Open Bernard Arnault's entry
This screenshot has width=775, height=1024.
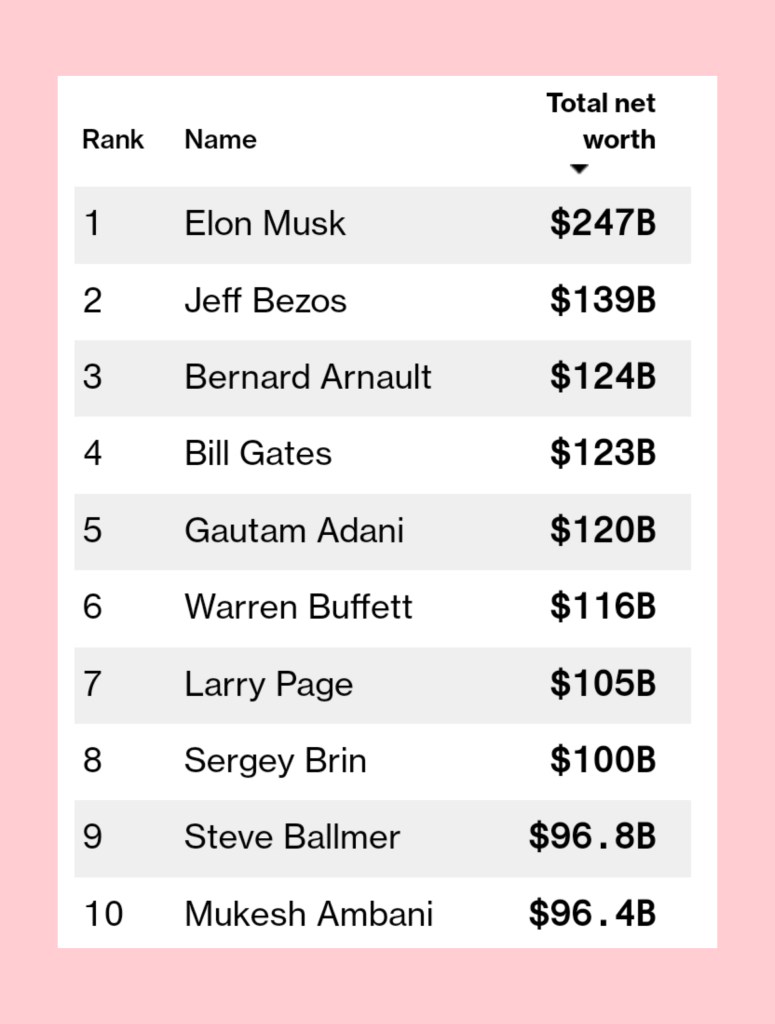(x=308, y=378)
